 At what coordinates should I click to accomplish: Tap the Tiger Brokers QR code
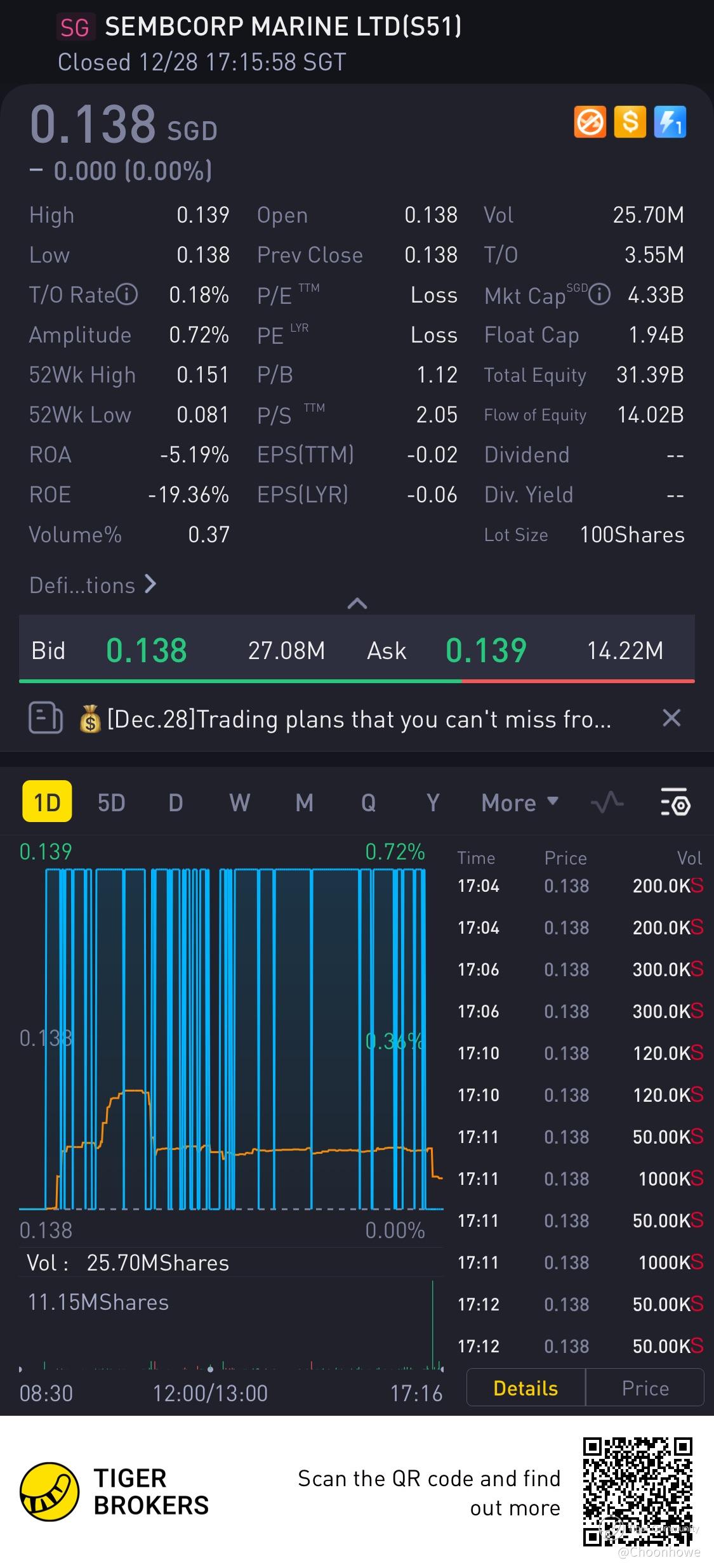637,1492
